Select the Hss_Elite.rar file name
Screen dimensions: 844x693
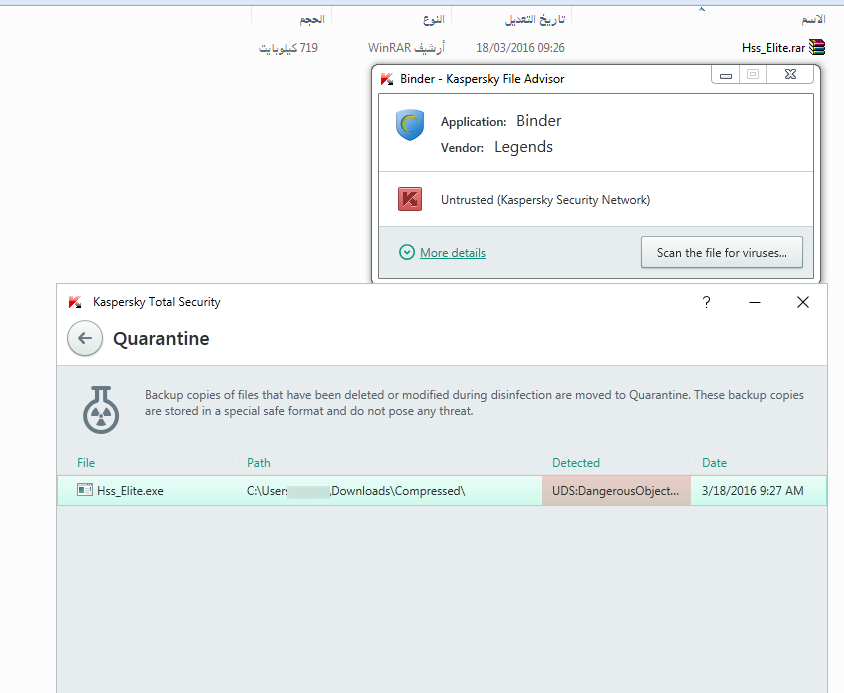click(x=773, y=48)
